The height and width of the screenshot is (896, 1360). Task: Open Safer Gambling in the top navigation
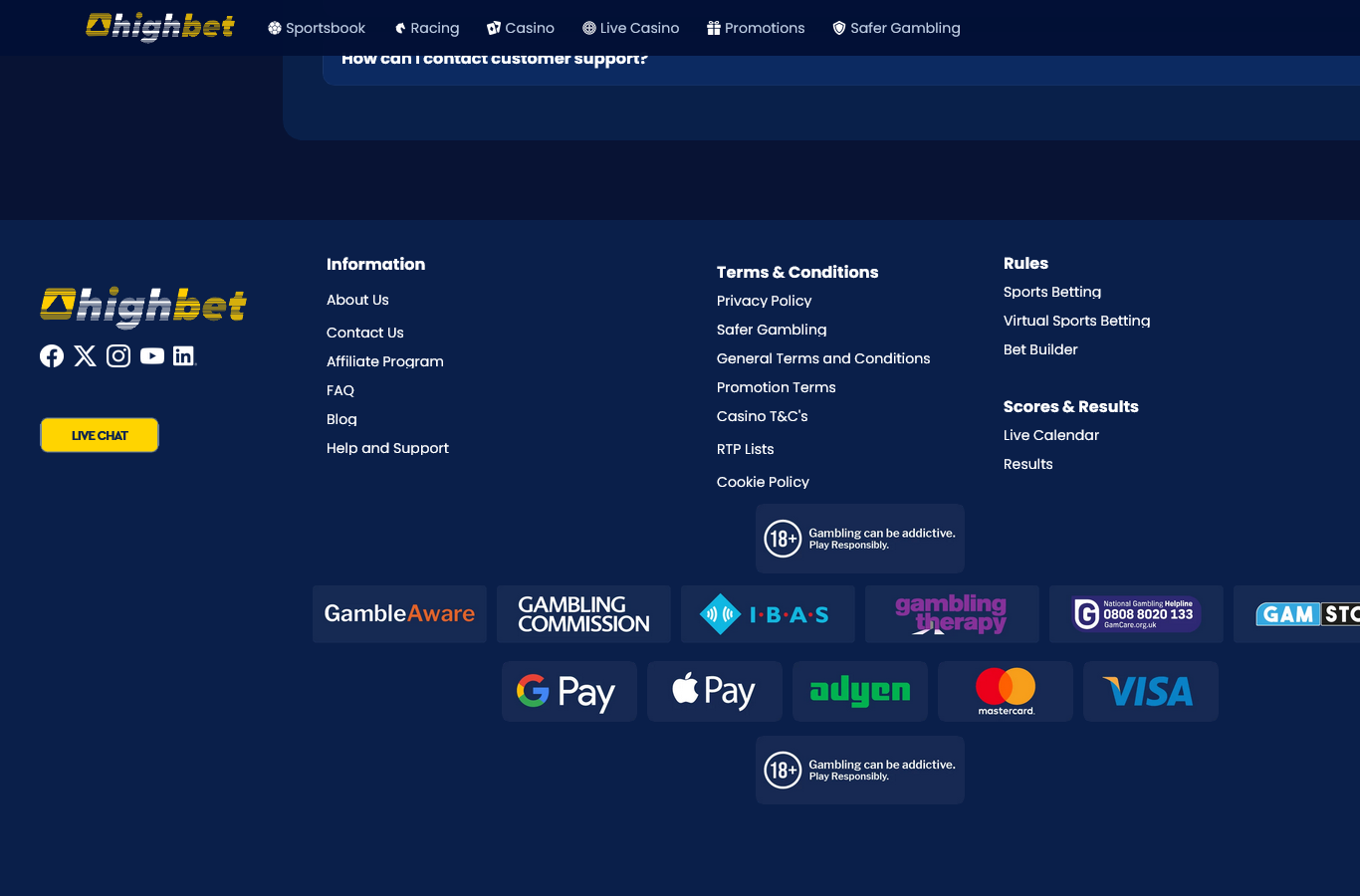pyautogui.click(x=896, y=28)
